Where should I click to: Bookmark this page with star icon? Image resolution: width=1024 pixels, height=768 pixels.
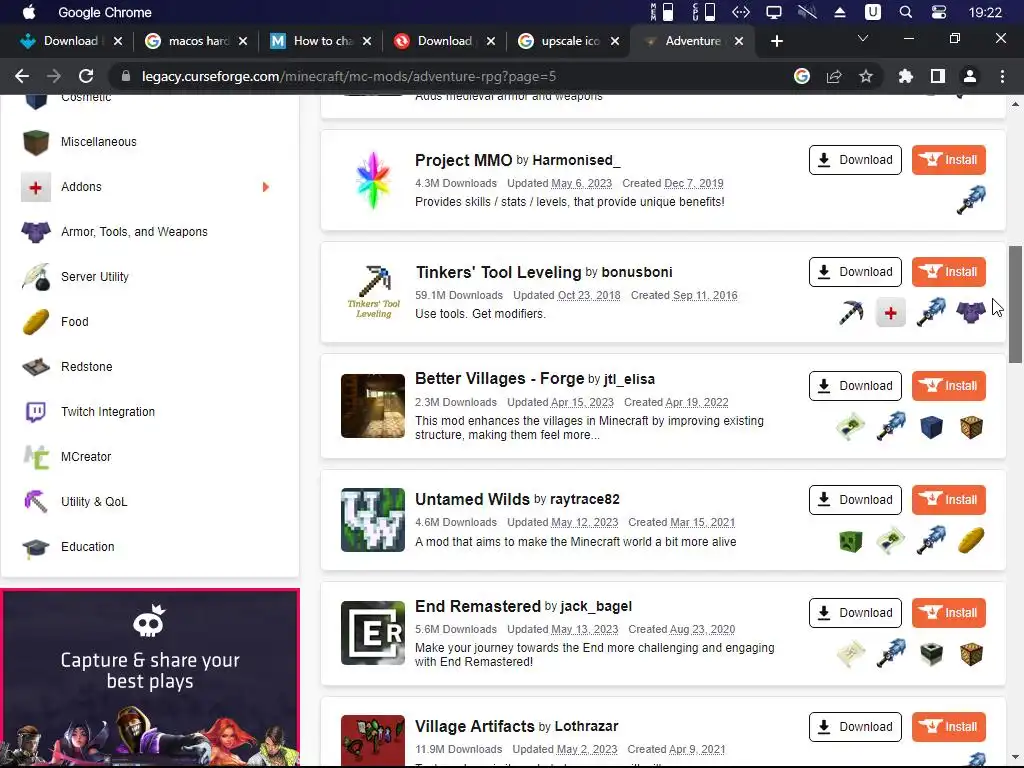[x=866, y=76]
